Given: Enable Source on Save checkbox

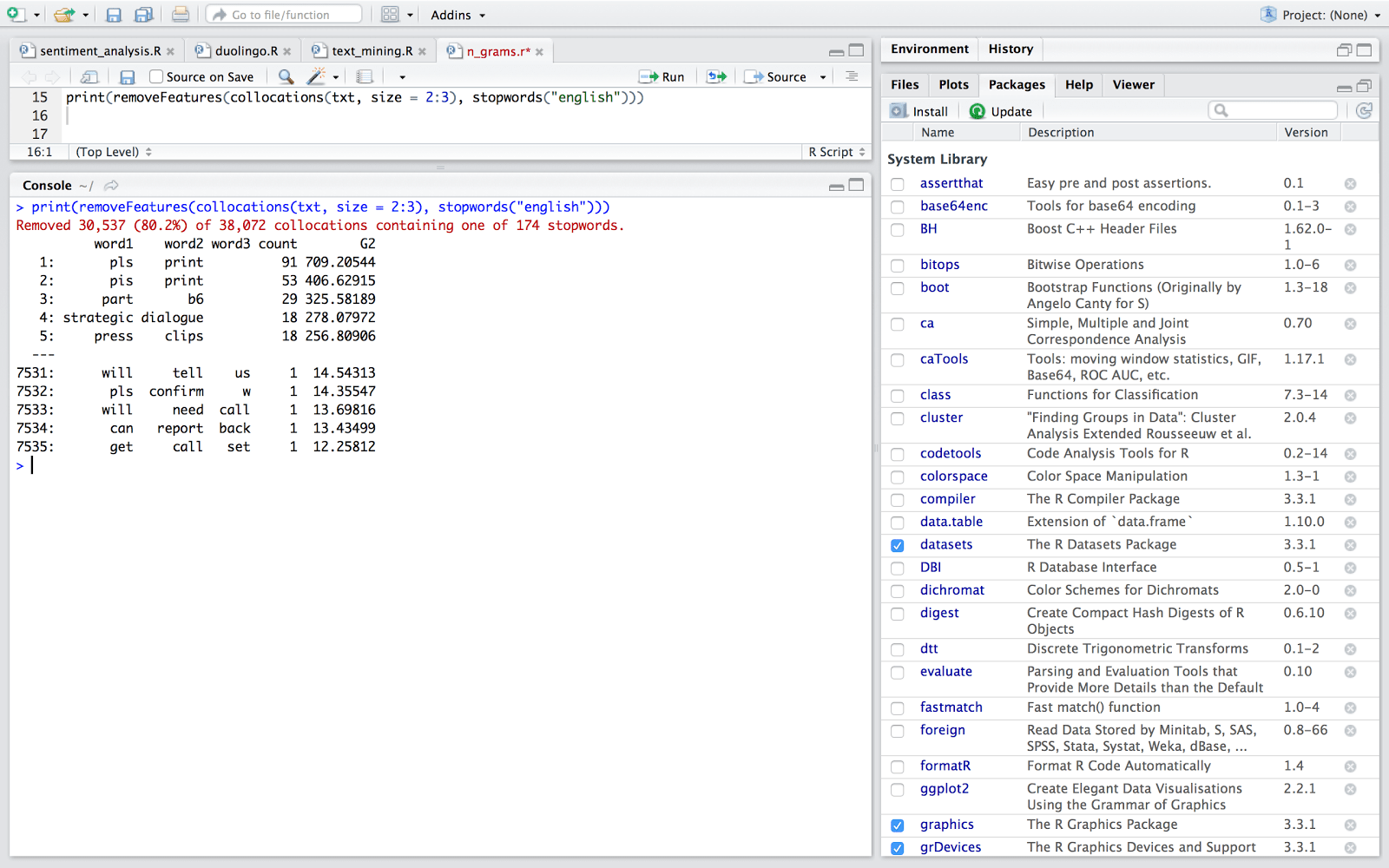Looking at the screenshot, I should [156, 76].
